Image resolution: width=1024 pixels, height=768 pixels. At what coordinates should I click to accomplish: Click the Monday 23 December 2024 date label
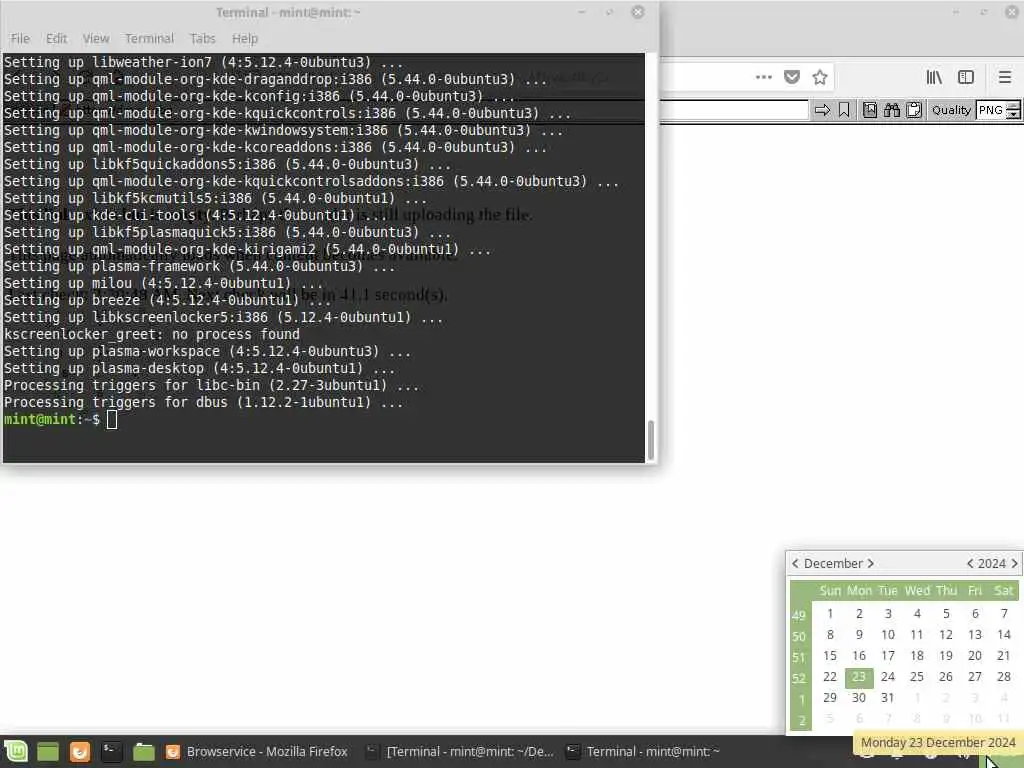point(938,743)
